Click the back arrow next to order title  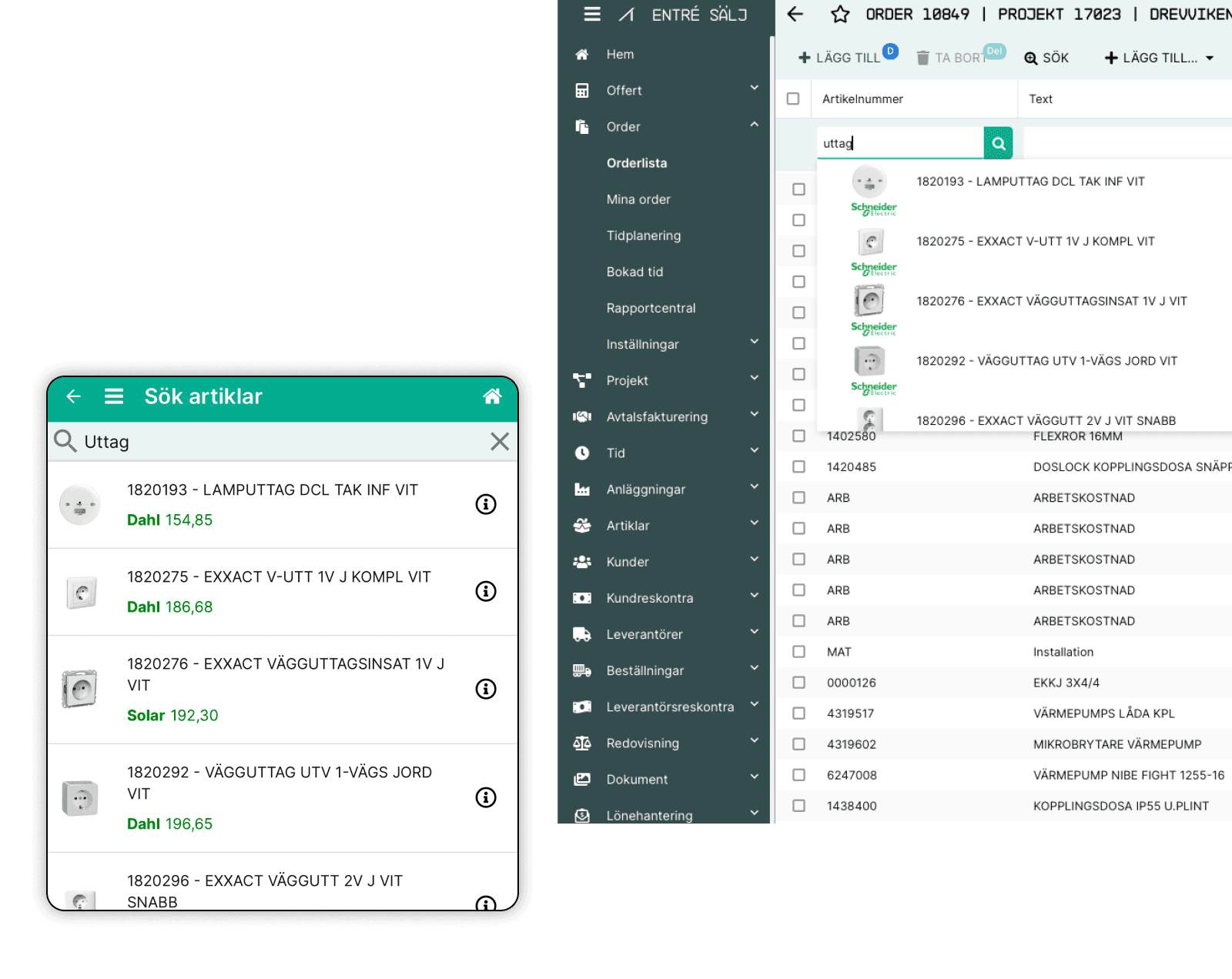[795, 14]
